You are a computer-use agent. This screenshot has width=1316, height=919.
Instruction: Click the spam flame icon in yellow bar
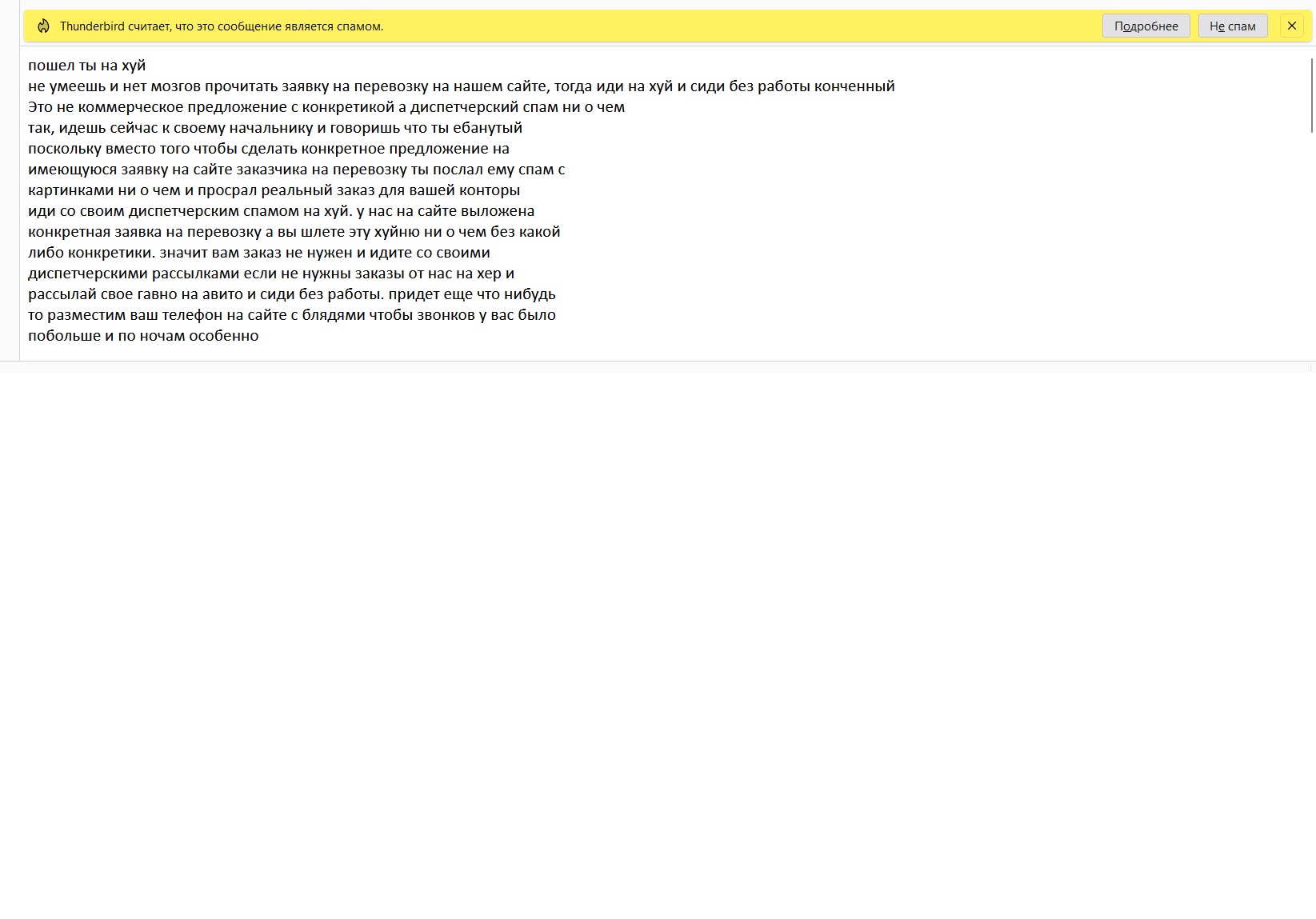click(x=44, y=26)
